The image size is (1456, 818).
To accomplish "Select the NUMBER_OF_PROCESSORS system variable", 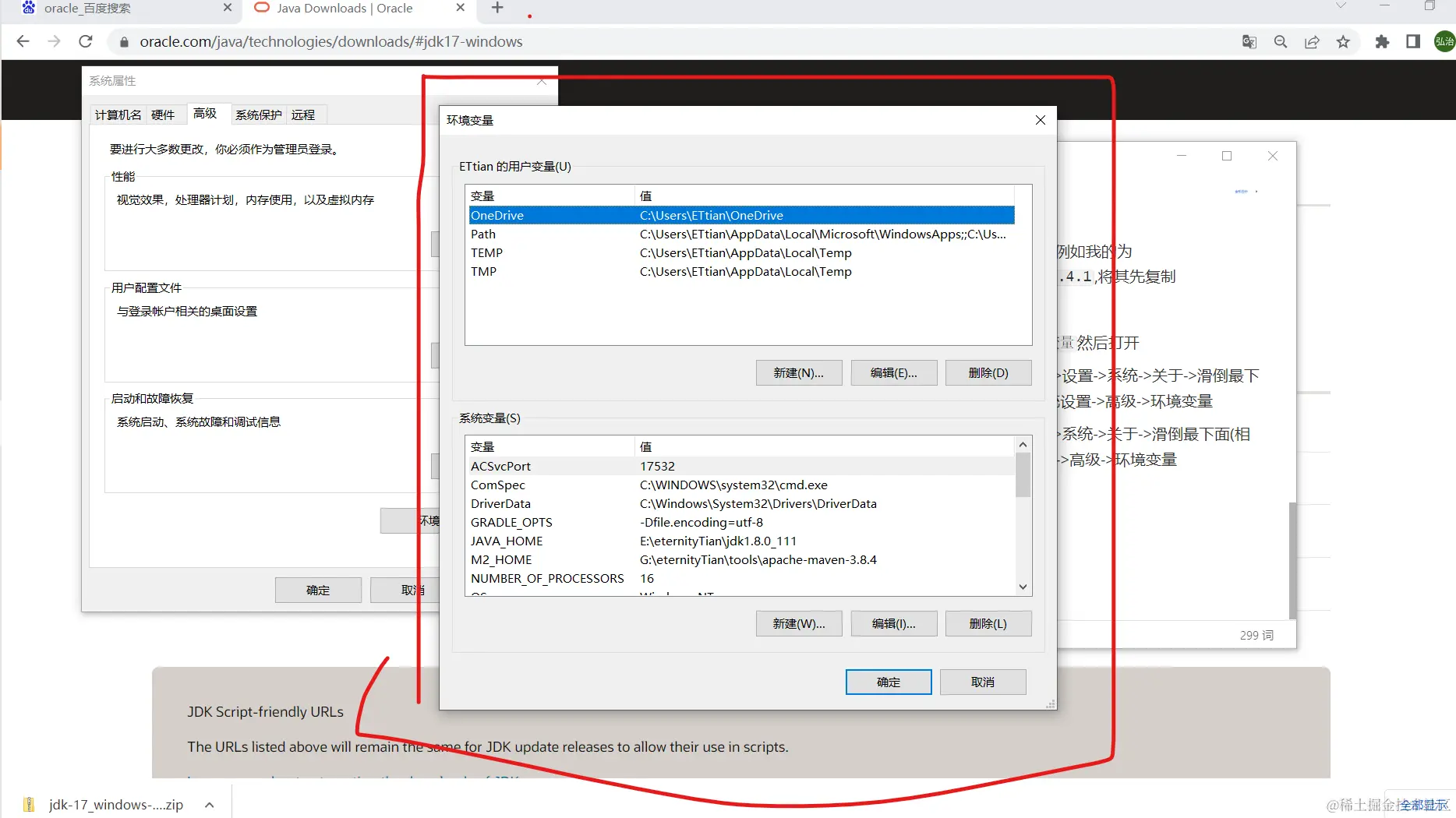I will (x=741, y=579).
